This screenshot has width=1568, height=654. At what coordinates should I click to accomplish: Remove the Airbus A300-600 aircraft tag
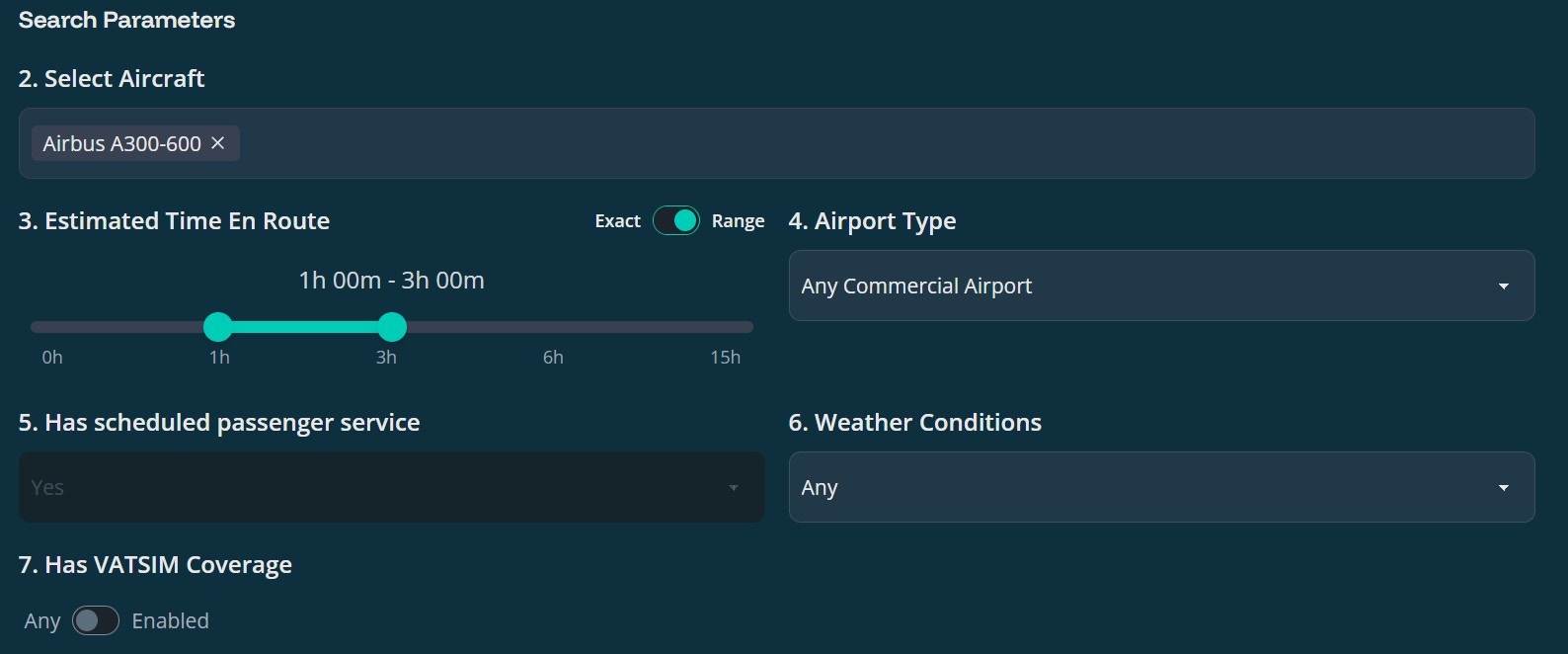218,143
